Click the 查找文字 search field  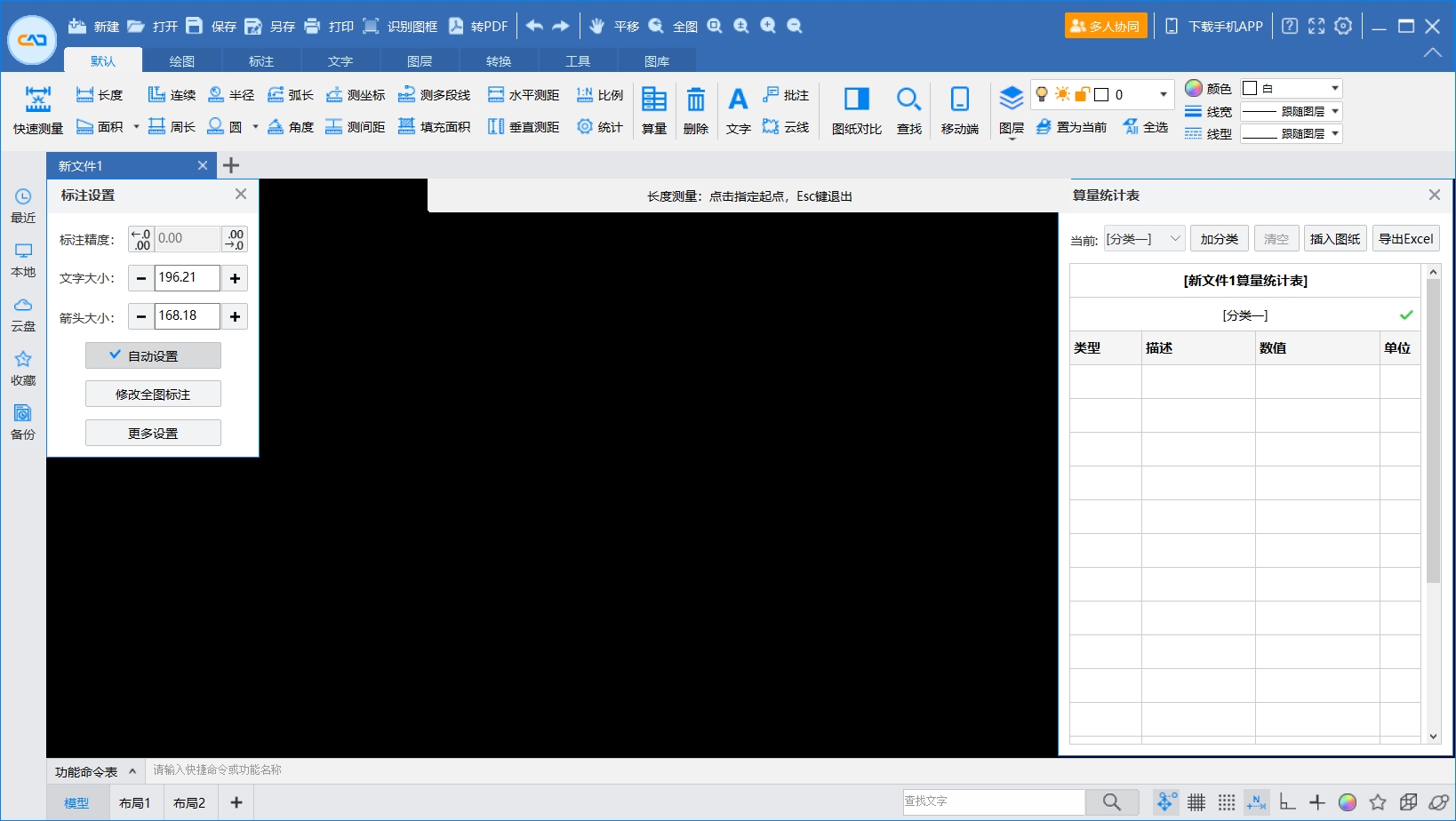click(994, 801)
